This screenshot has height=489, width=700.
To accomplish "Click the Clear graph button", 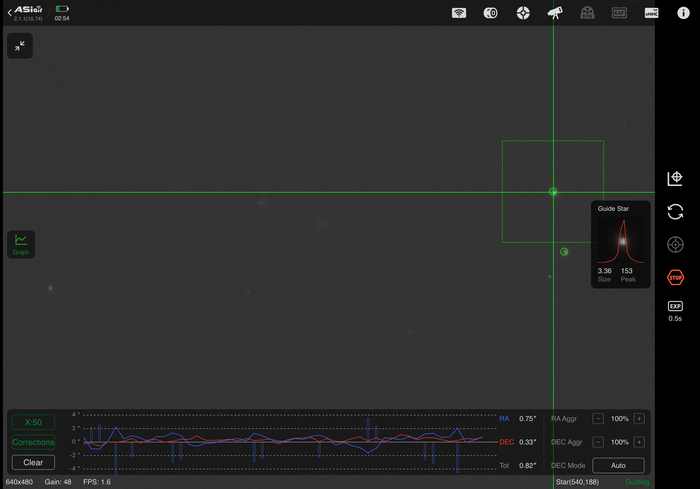I will (33, 462).
